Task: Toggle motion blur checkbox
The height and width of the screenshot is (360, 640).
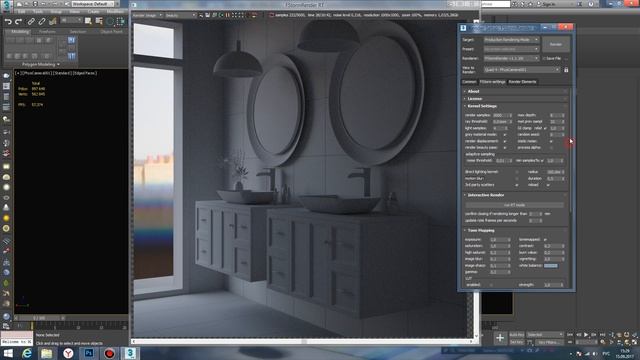Action: pyautogui.click(x=517, y=178)
